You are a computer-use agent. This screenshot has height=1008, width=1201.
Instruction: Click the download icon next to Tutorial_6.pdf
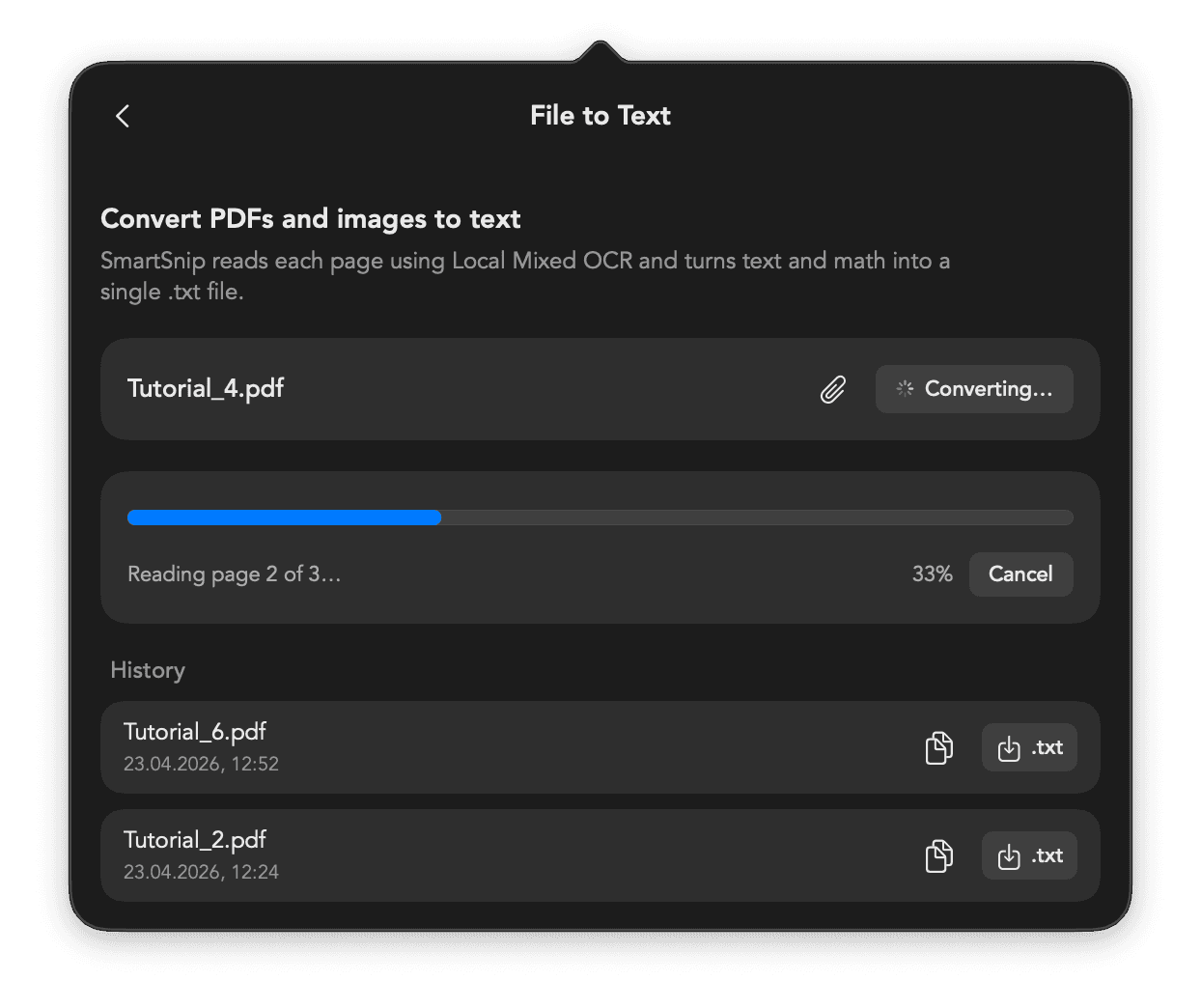1009,747
